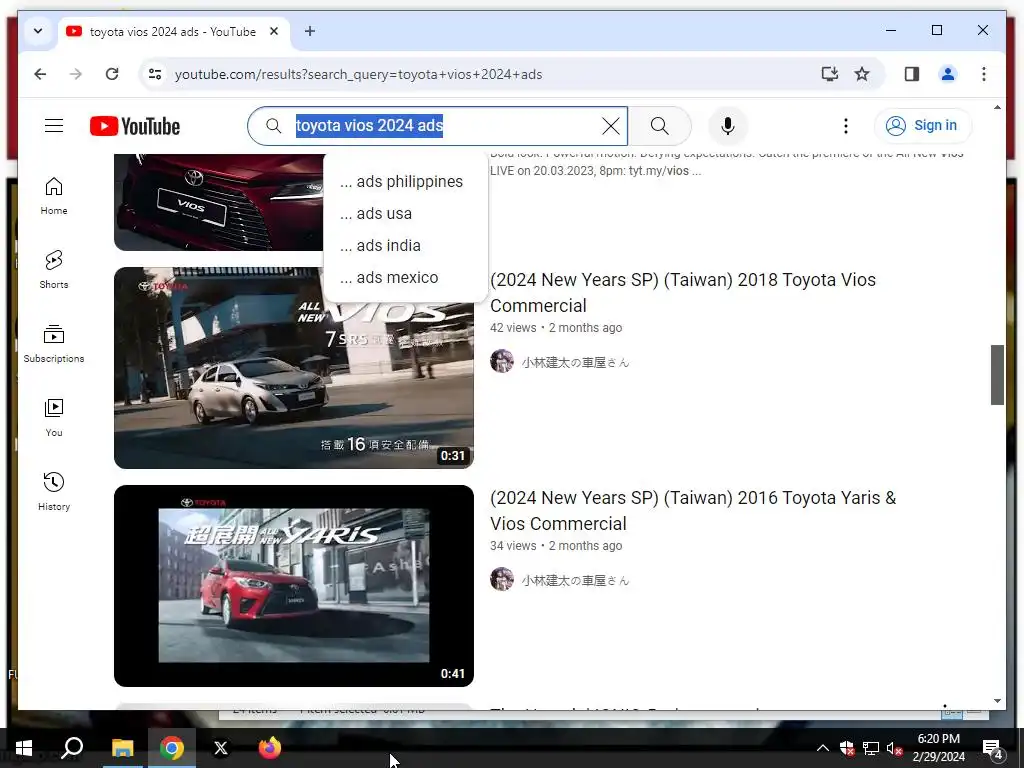The image size is (1024, 768).
Task: Click Sign in button
Action: point(923,126)
